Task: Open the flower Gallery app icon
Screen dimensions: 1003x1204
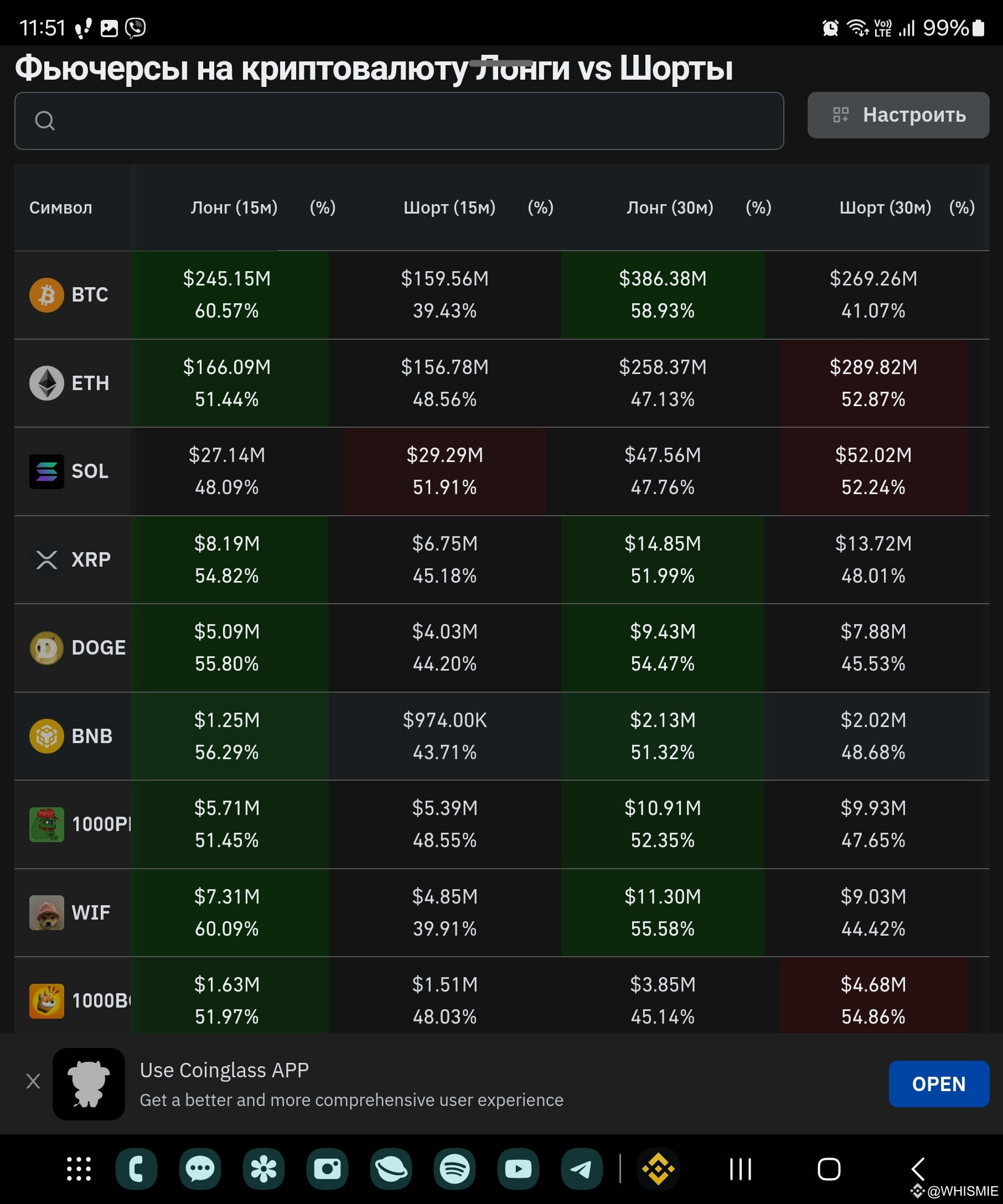Action: click(264, 1169)
